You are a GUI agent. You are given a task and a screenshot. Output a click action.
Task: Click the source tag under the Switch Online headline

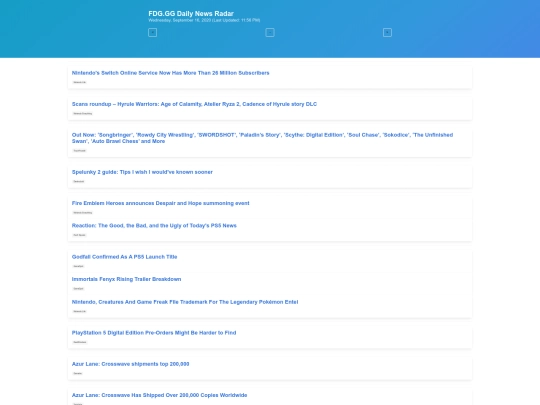click(x=80, y=82)
